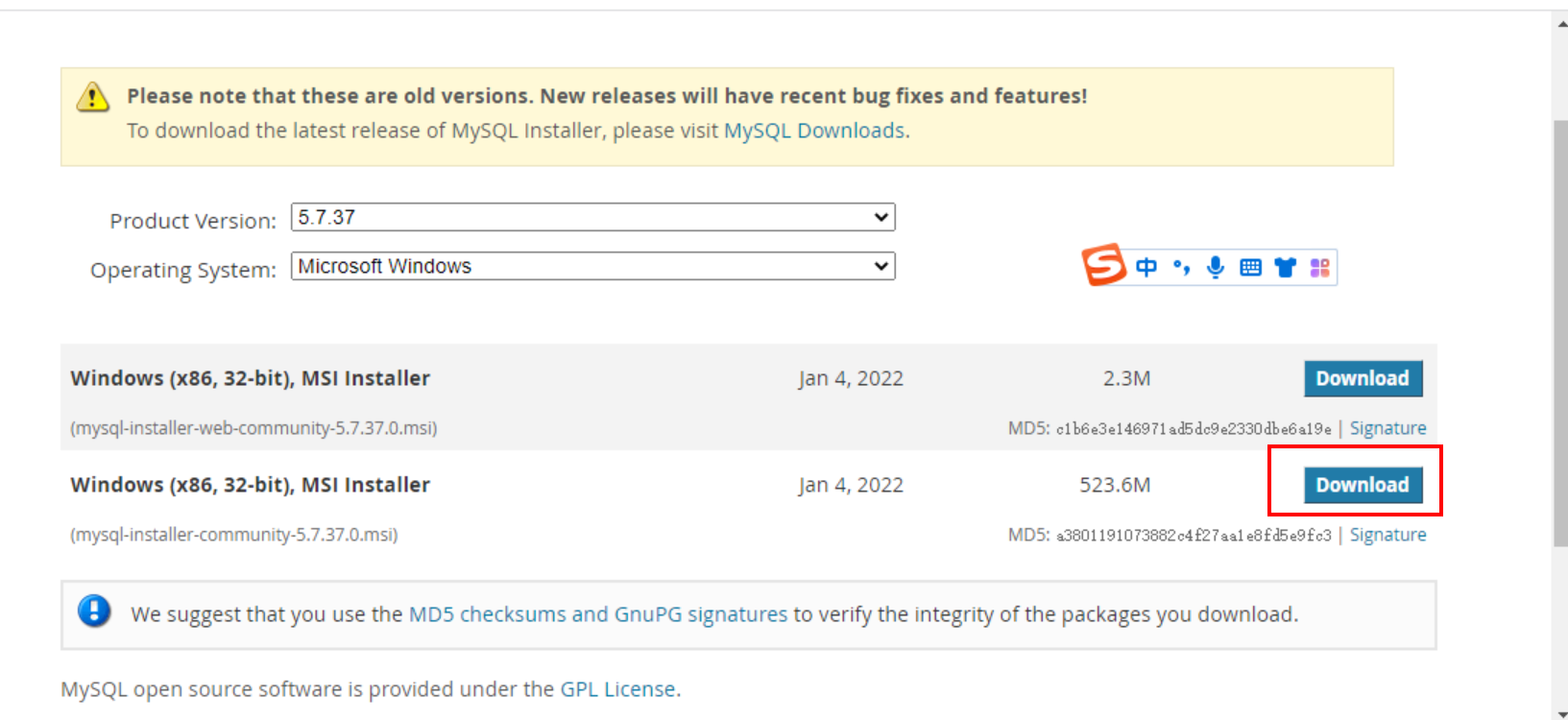Open the GPL License link

(617, 689)
